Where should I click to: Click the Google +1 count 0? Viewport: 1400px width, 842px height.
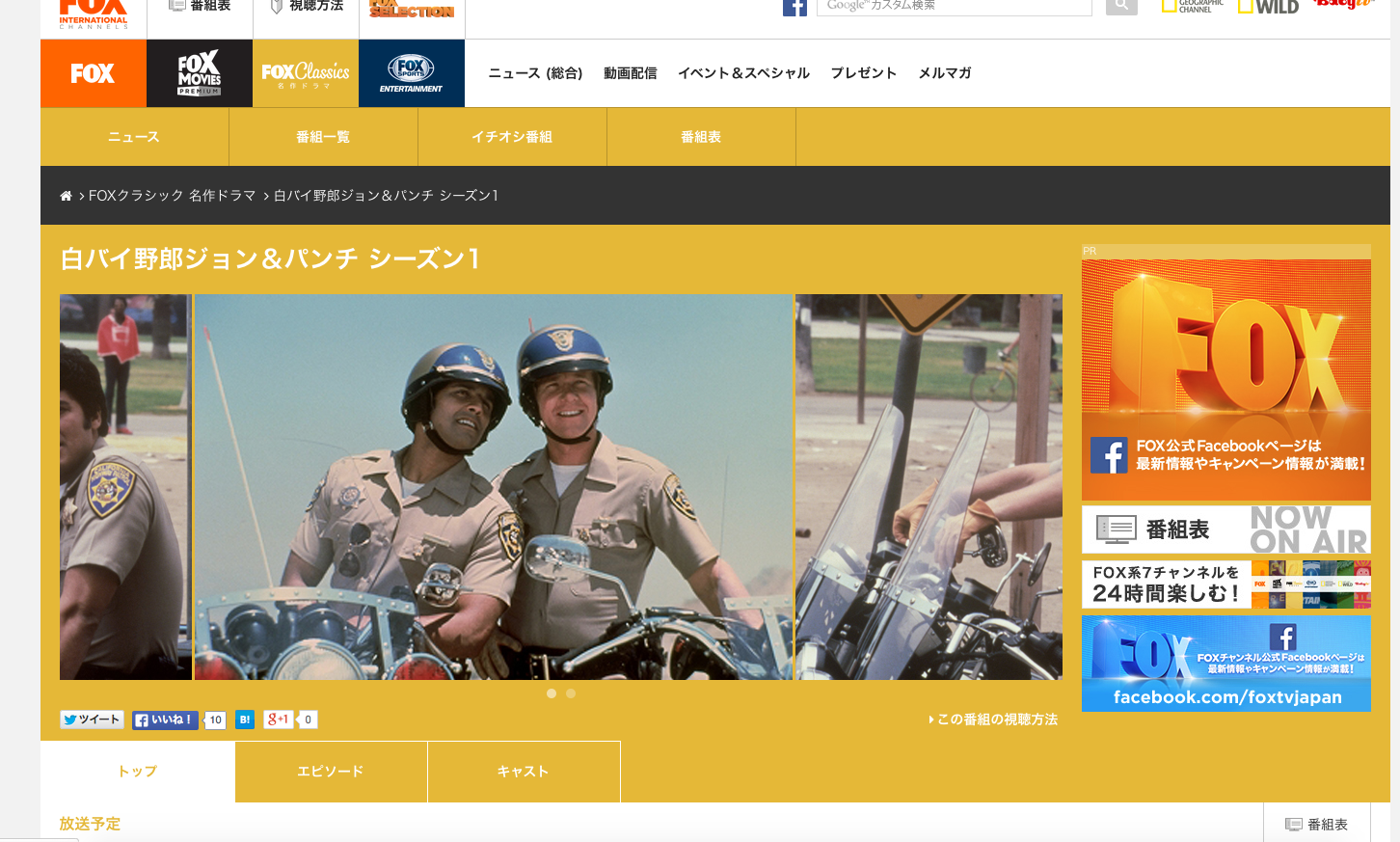point(308,720)
